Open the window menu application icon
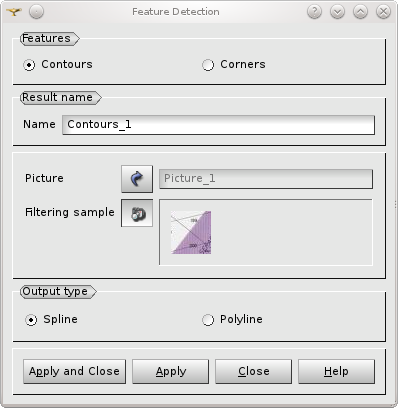This screenshot has height=408, width=398. click(x=14, y=12)
